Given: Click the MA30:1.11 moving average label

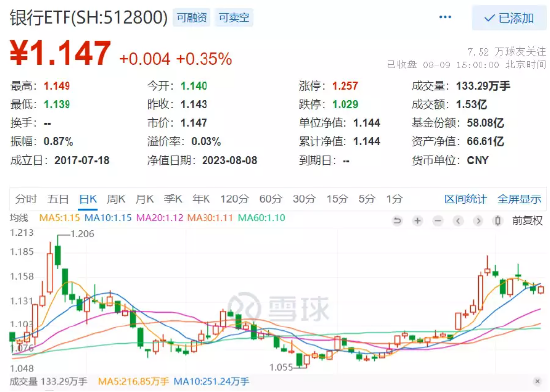Looking at the screenshot, I should (210, 218).
